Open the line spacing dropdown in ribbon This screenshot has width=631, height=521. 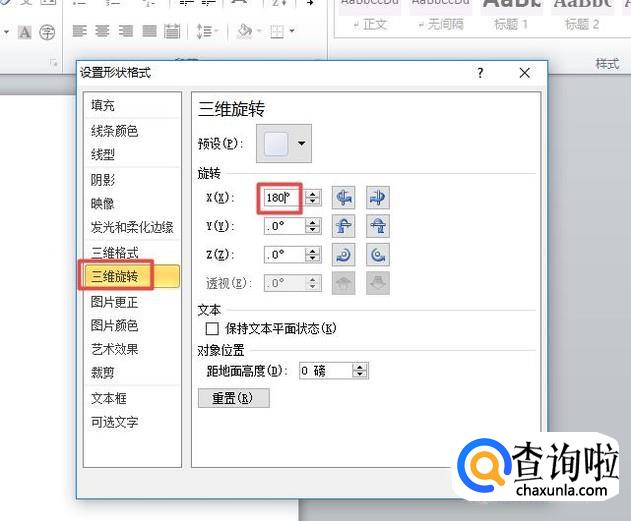[206, 32]
